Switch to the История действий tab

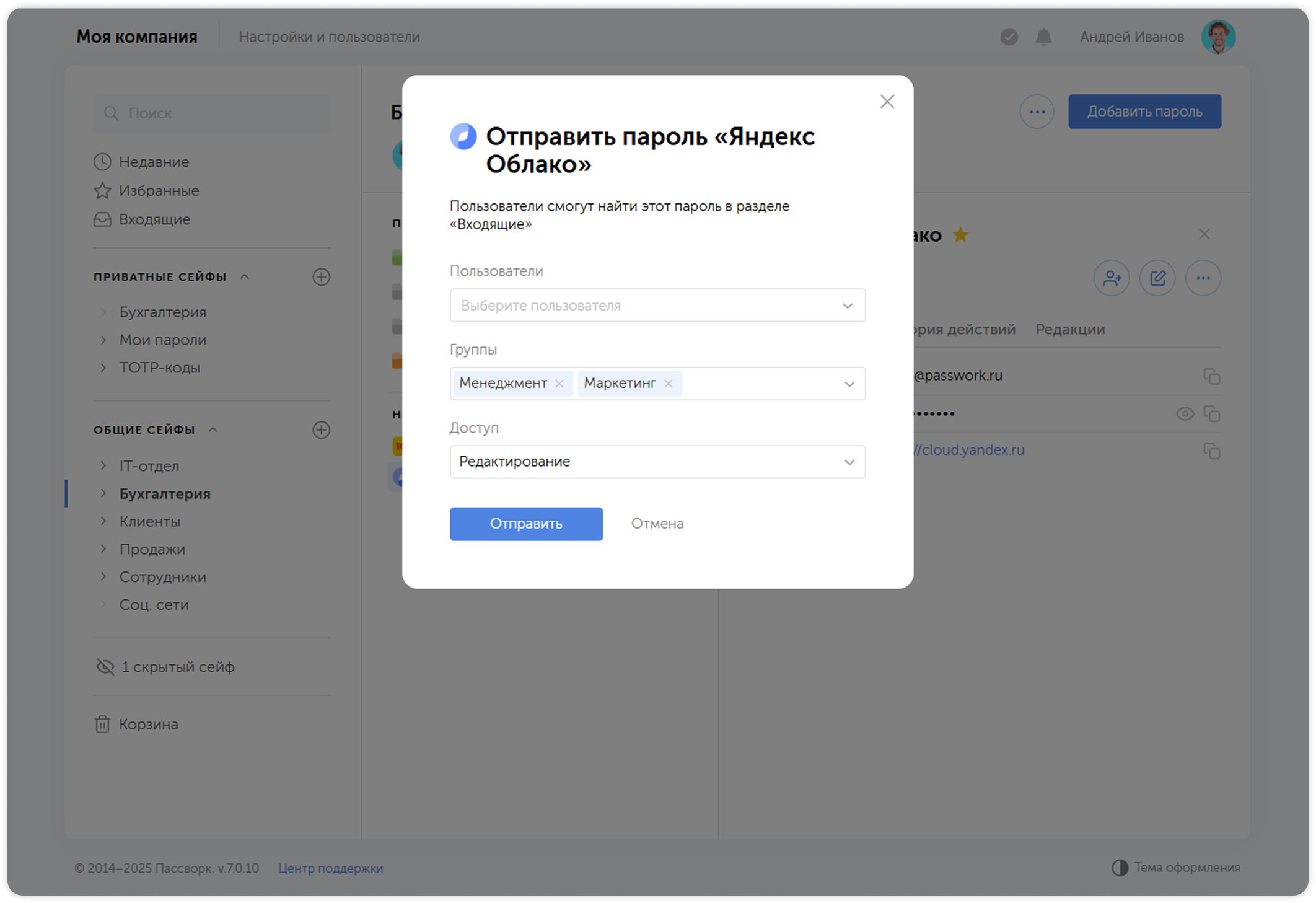pyautogui.click(x=965, y=329)
